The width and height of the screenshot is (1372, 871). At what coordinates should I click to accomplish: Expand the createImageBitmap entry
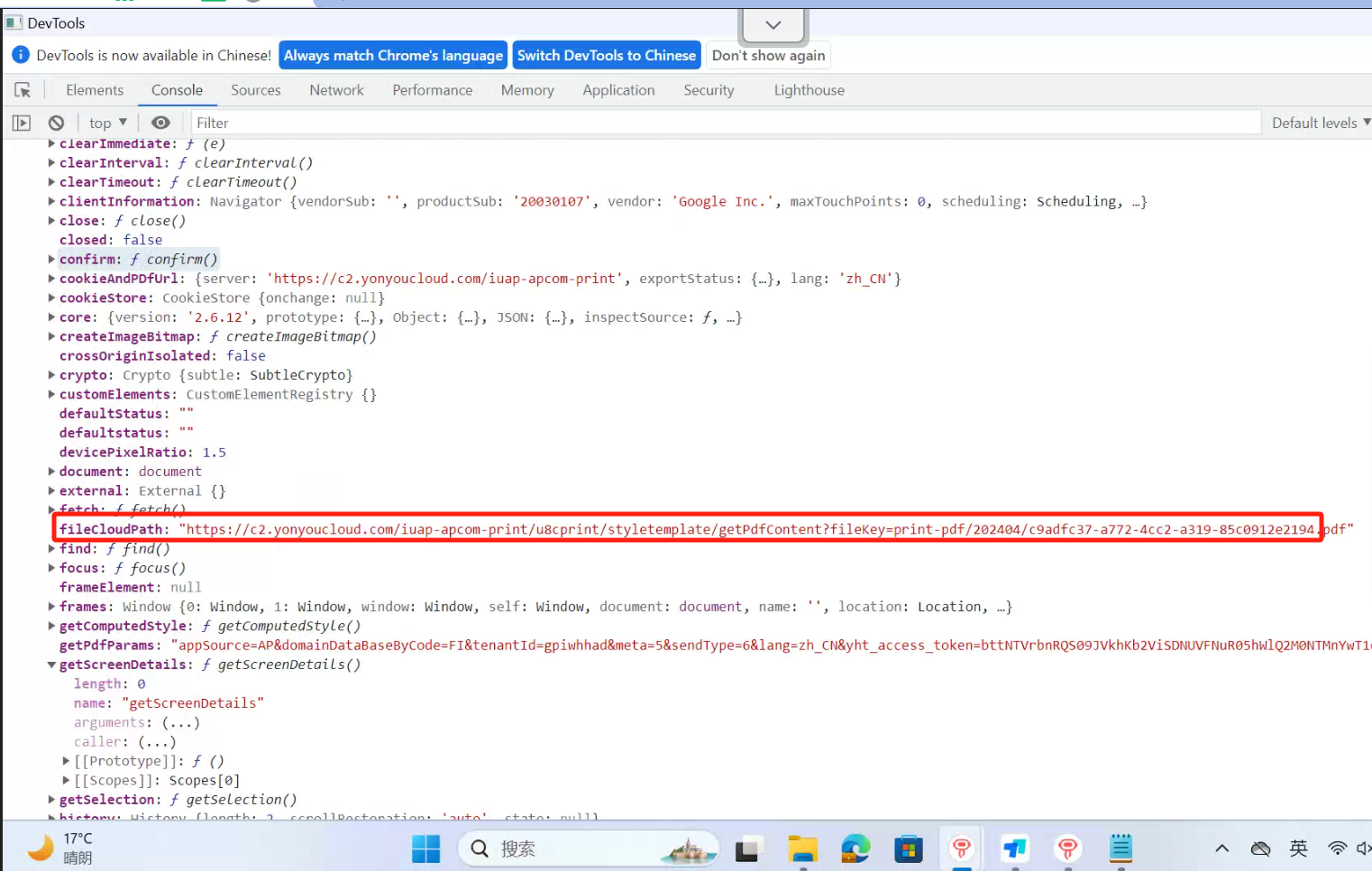[51, 337]
